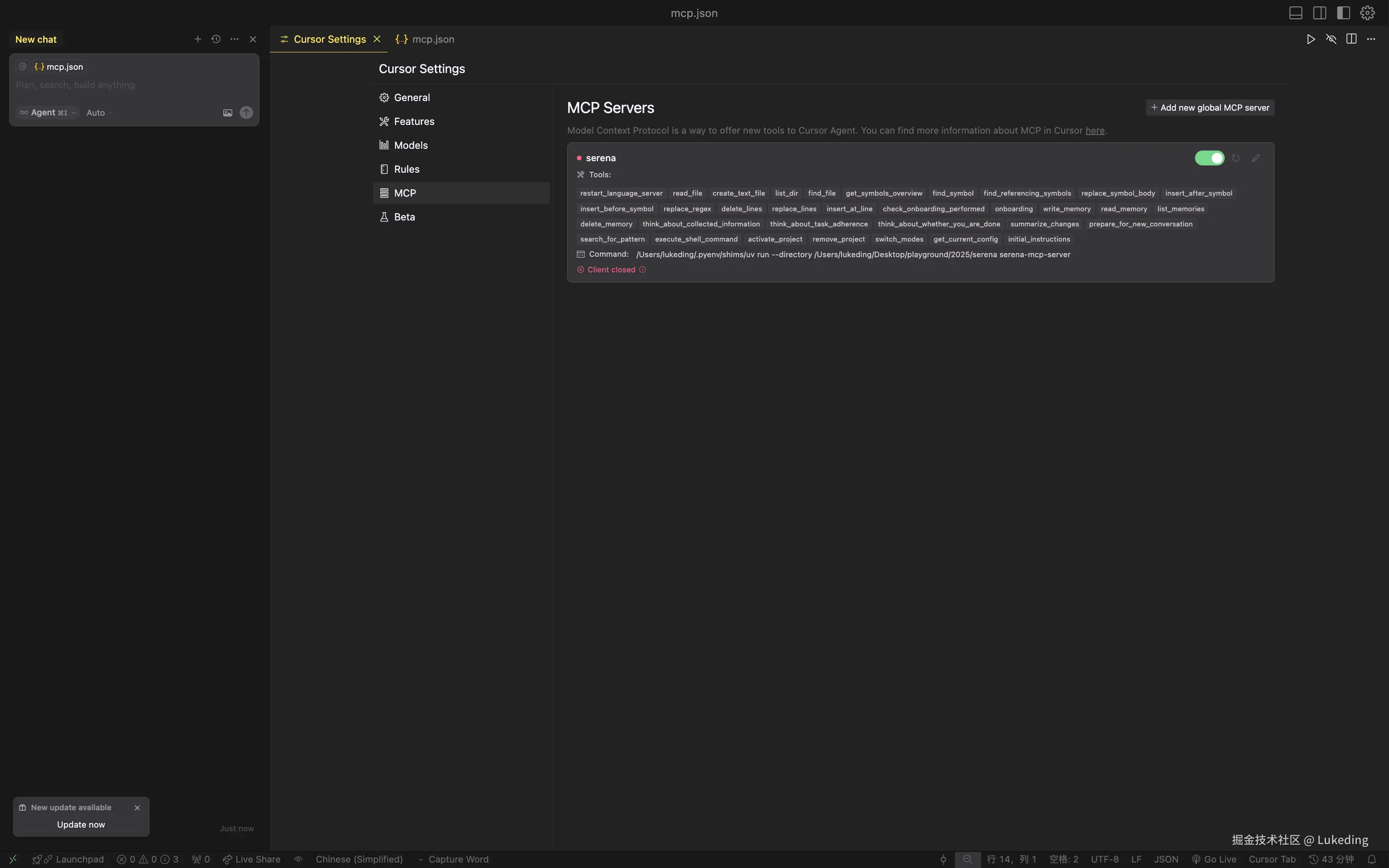Disable the serena server toggle
Viewport: 1389px width, 868px height.
pos(1209,158)
